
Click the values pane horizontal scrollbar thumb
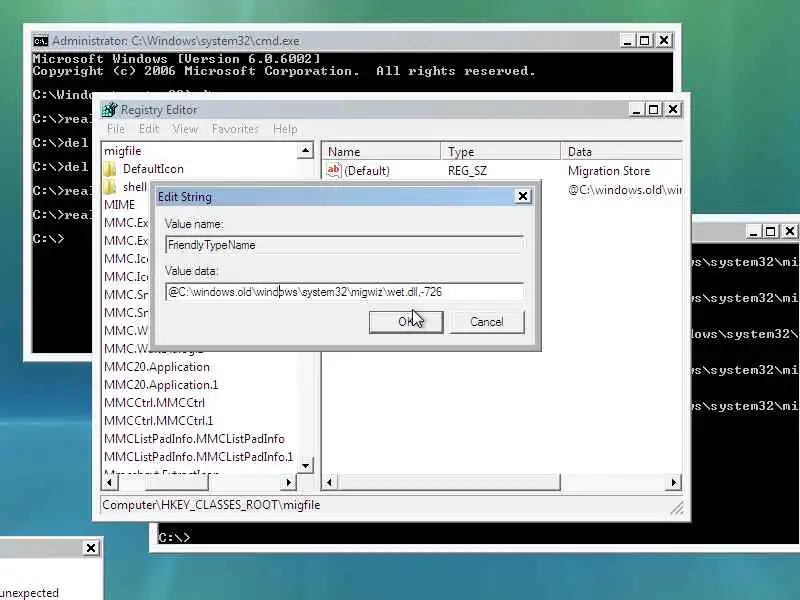(x=449, y=482)
